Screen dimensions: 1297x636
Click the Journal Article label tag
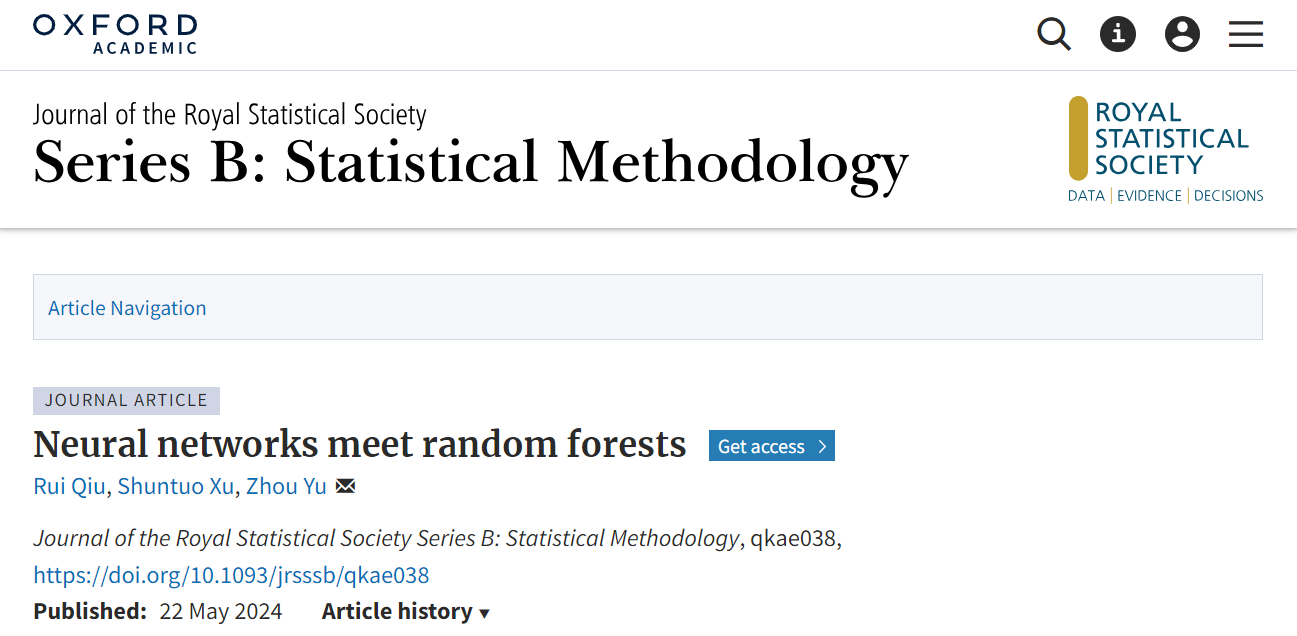[126, 400]
